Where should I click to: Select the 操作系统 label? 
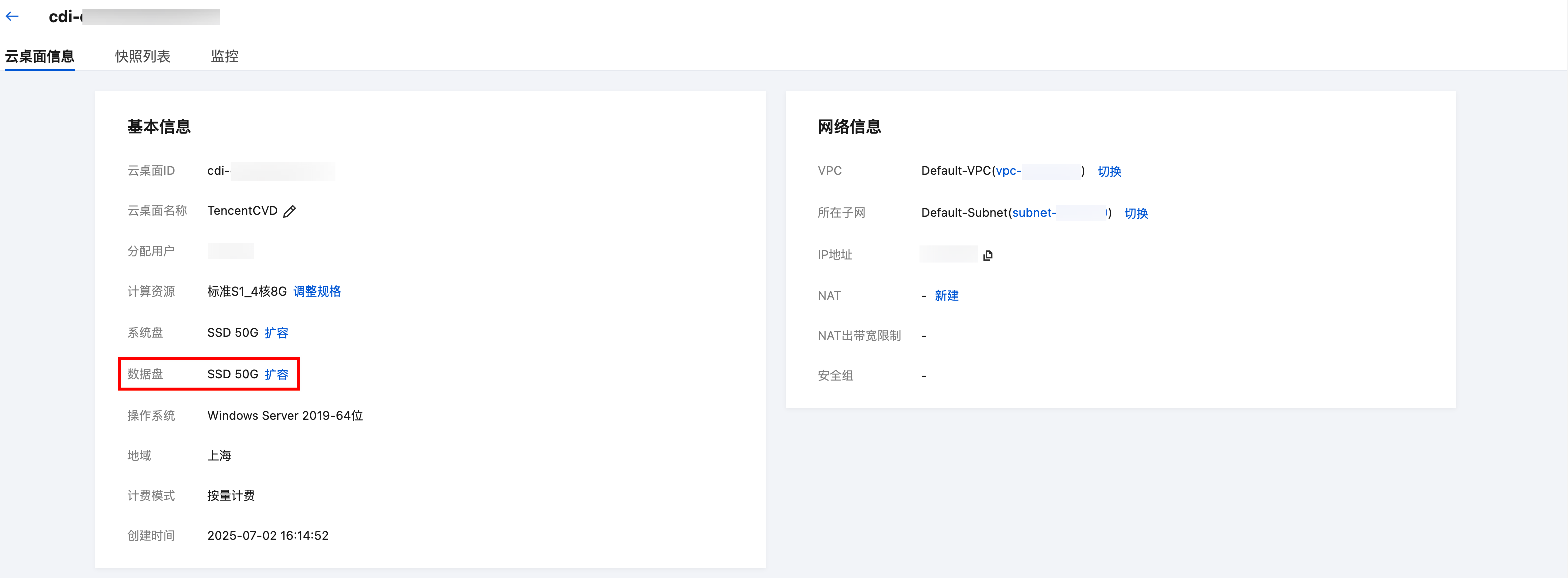coord(151,415)
